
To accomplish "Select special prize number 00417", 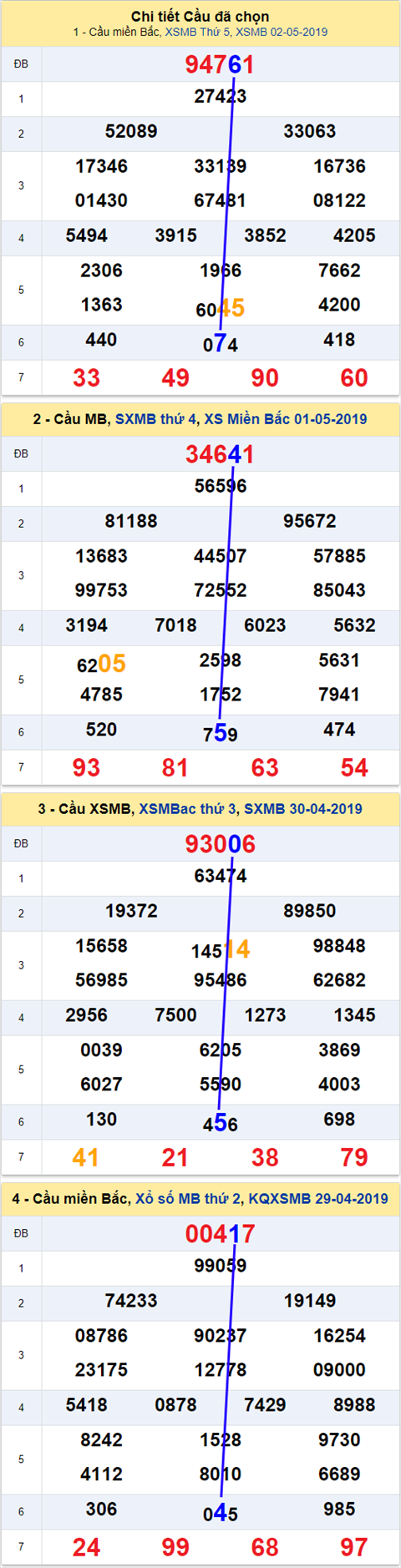I will click(x=220, y=1234).
